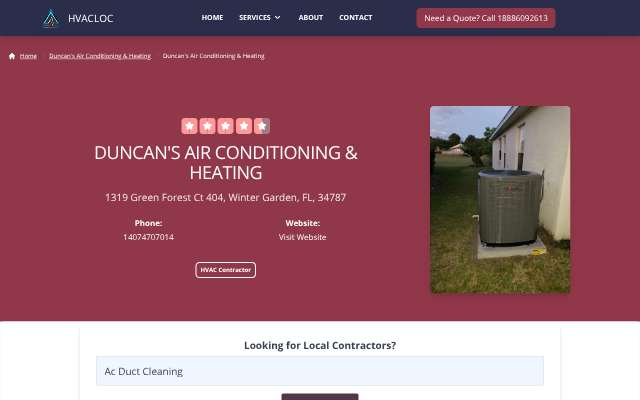Click the Phone: label
The width and height of the screenshot is (640, 400).
[149, 223]
